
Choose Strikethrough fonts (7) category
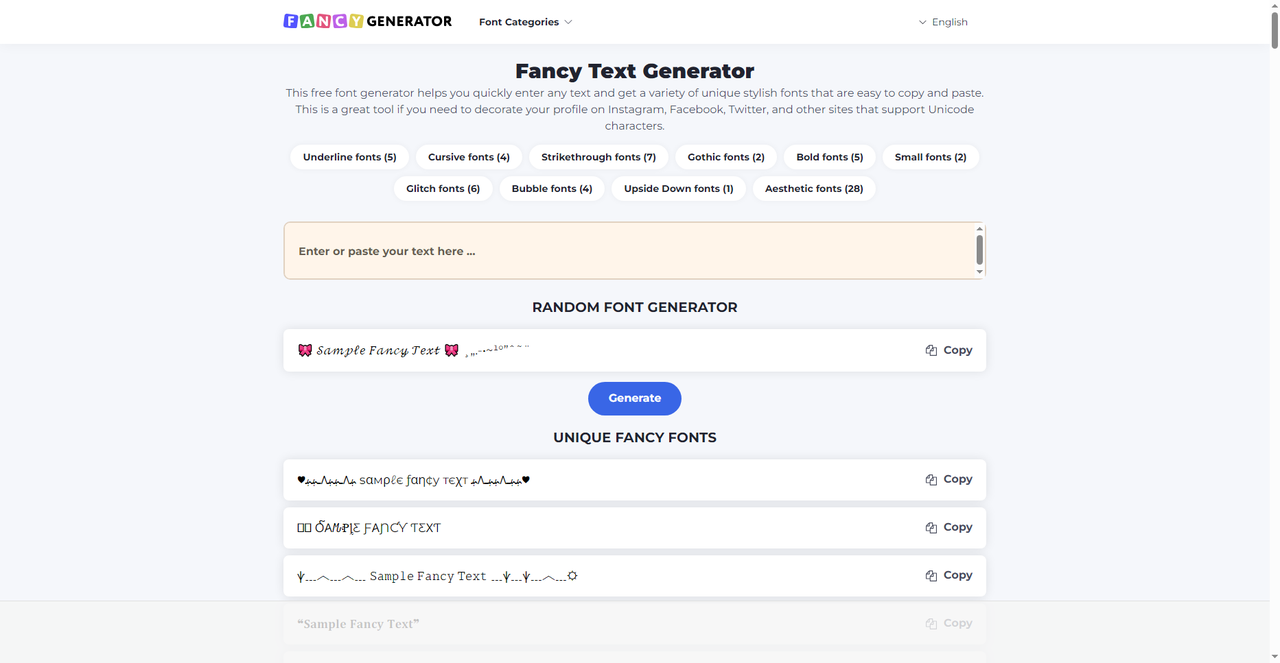click(x=598, y=157)
